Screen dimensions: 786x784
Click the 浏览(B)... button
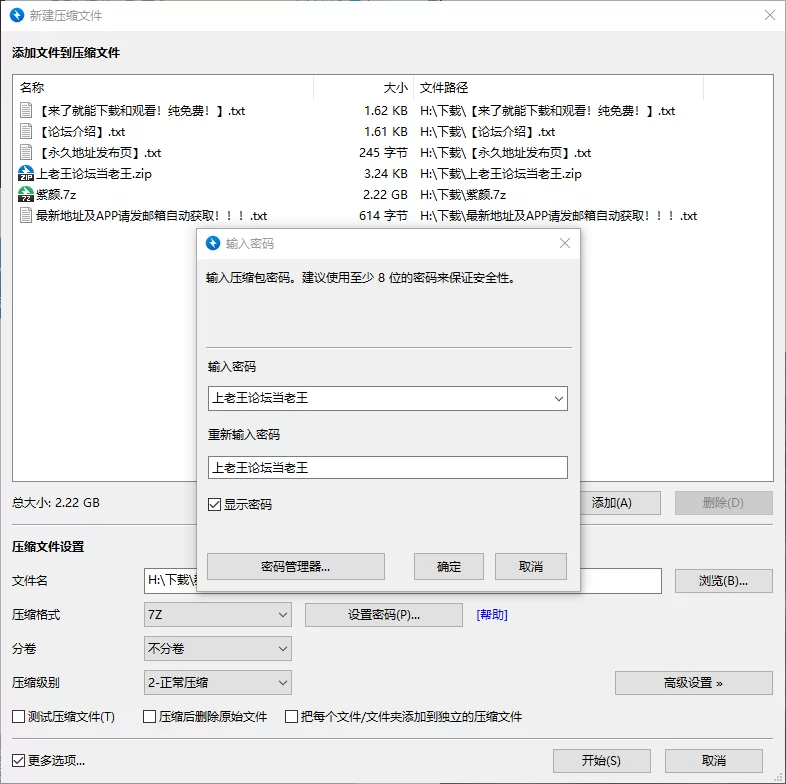point(723,581)
